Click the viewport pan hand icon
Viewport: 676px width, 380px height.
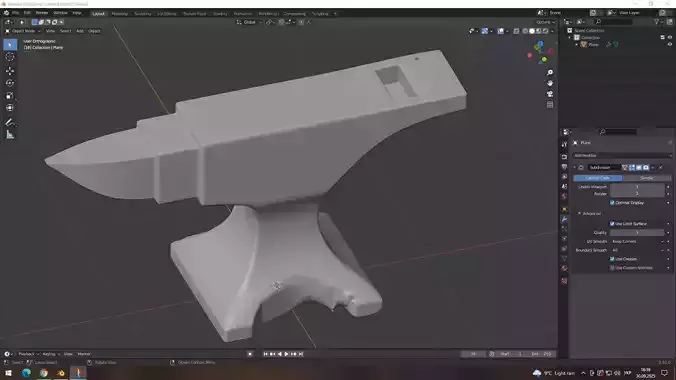[550, 83]
